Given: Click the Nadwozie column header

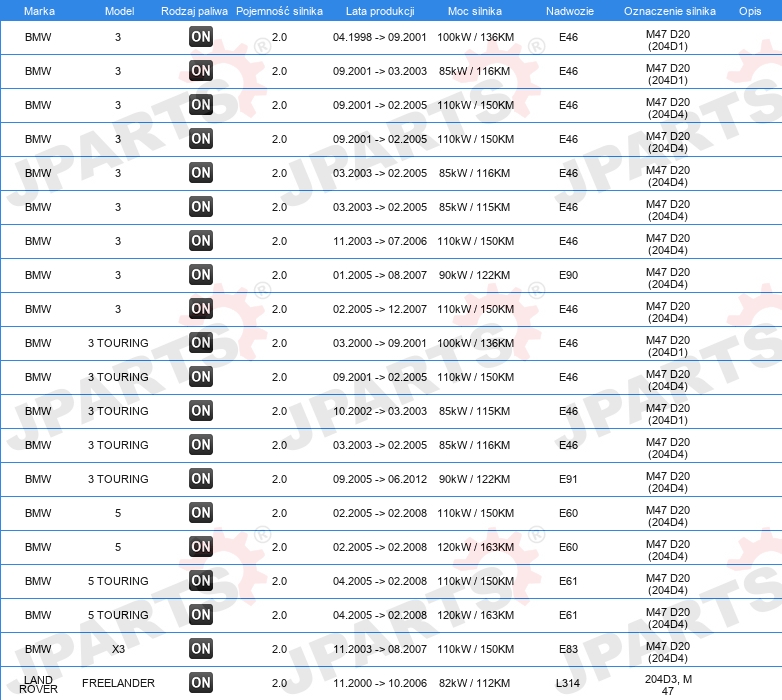Looking at the screenshot, I should pyautogui.click(x=570, y=11).
